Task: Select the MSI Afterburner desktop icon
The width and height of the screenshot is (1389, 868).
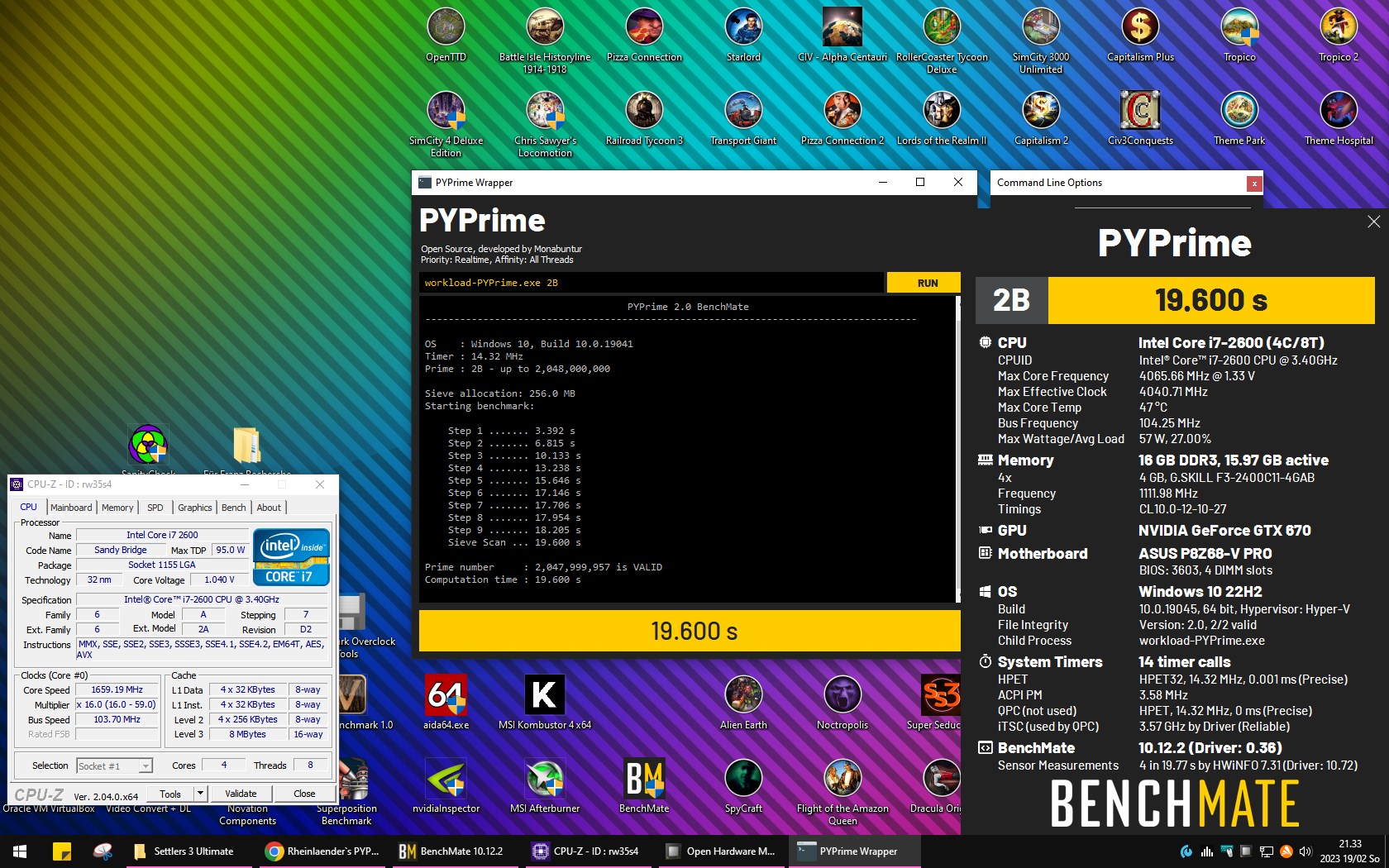Action: point(545,786)
